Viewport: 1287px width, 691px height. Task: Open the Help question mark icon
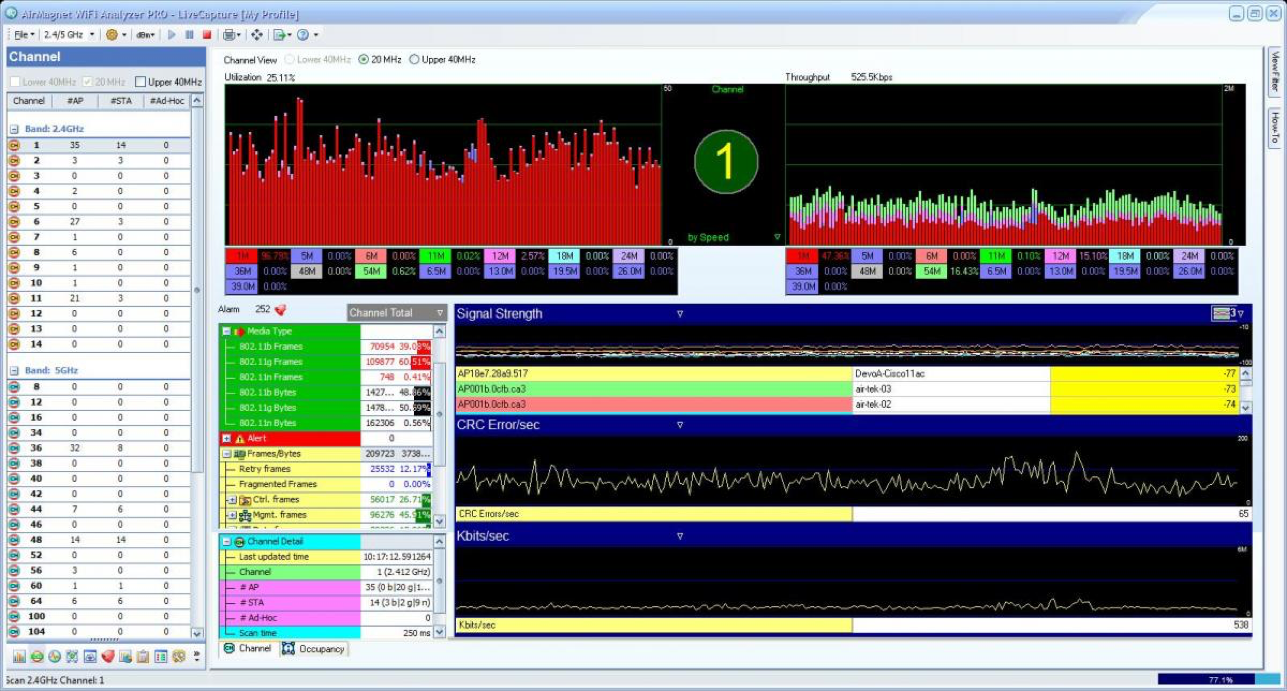pyautogui.click(x=302, y=35)
